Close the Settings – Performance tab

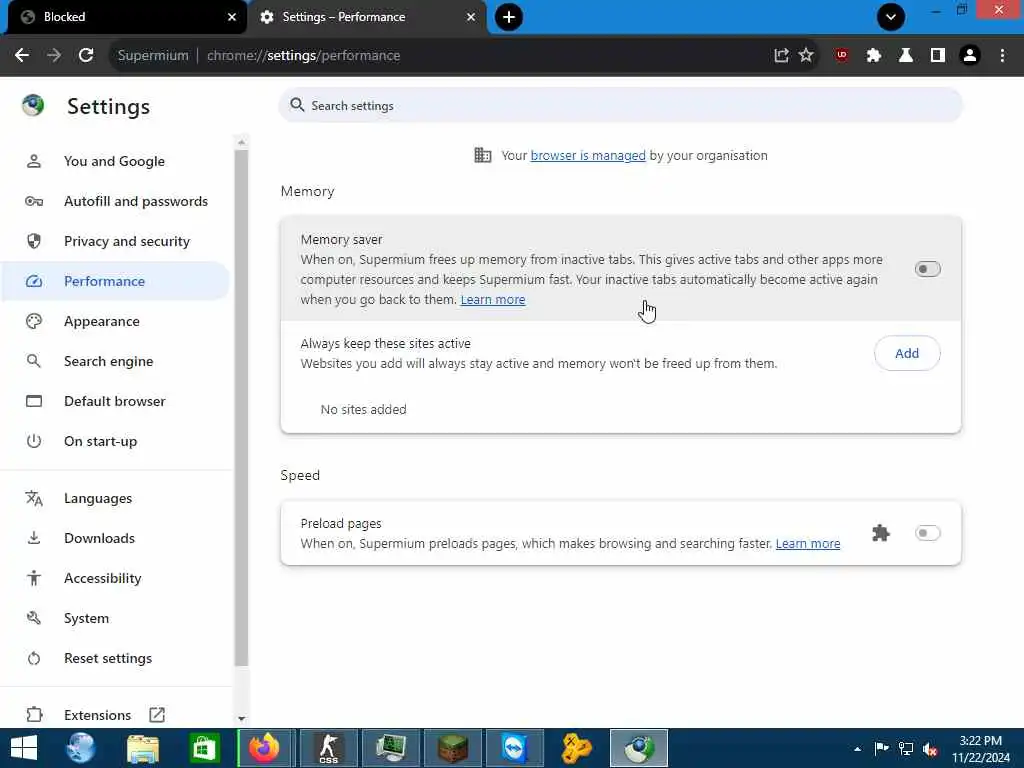471,17
